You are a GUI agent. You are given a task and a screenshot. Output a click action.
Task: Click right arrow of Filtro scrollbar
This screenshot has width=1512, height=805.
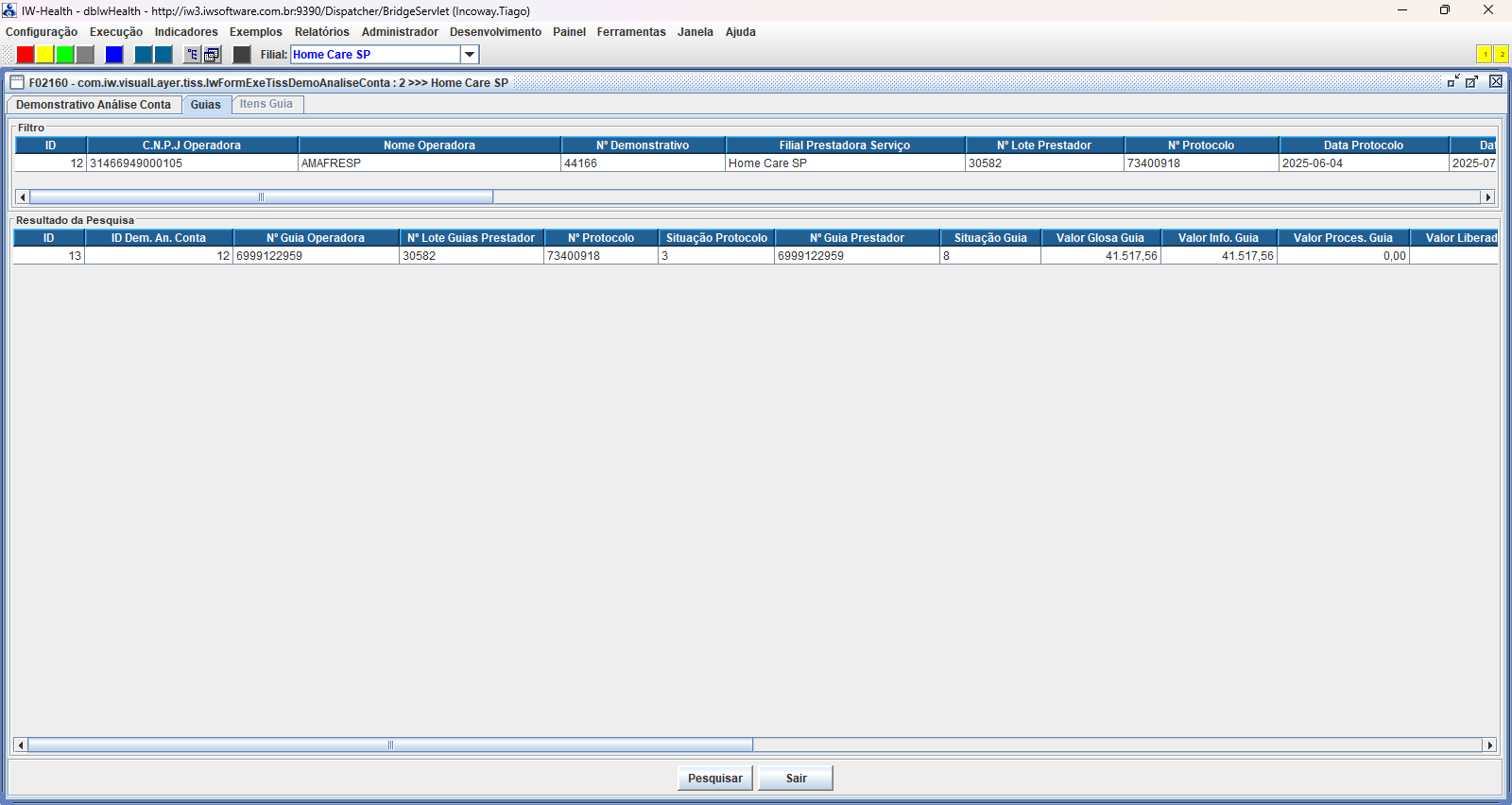coord(1488,197)
